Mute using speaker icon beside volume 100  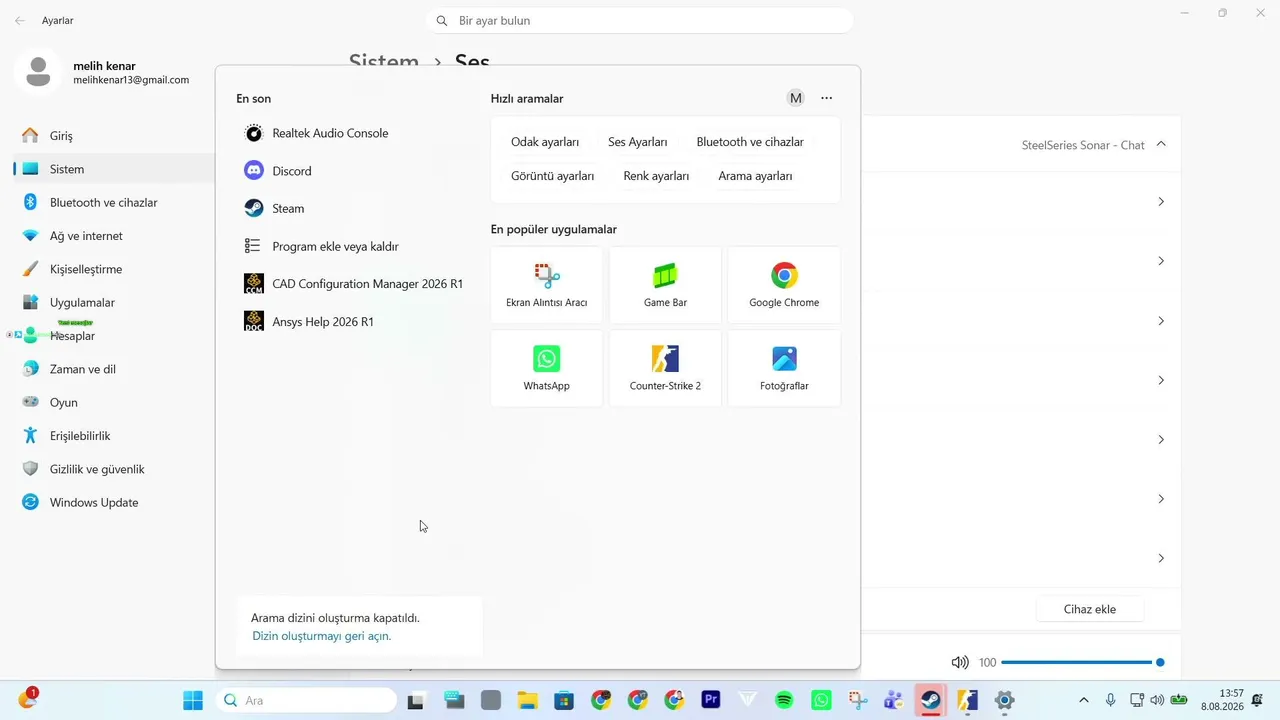pyautogui.click(x=960, y=662)
